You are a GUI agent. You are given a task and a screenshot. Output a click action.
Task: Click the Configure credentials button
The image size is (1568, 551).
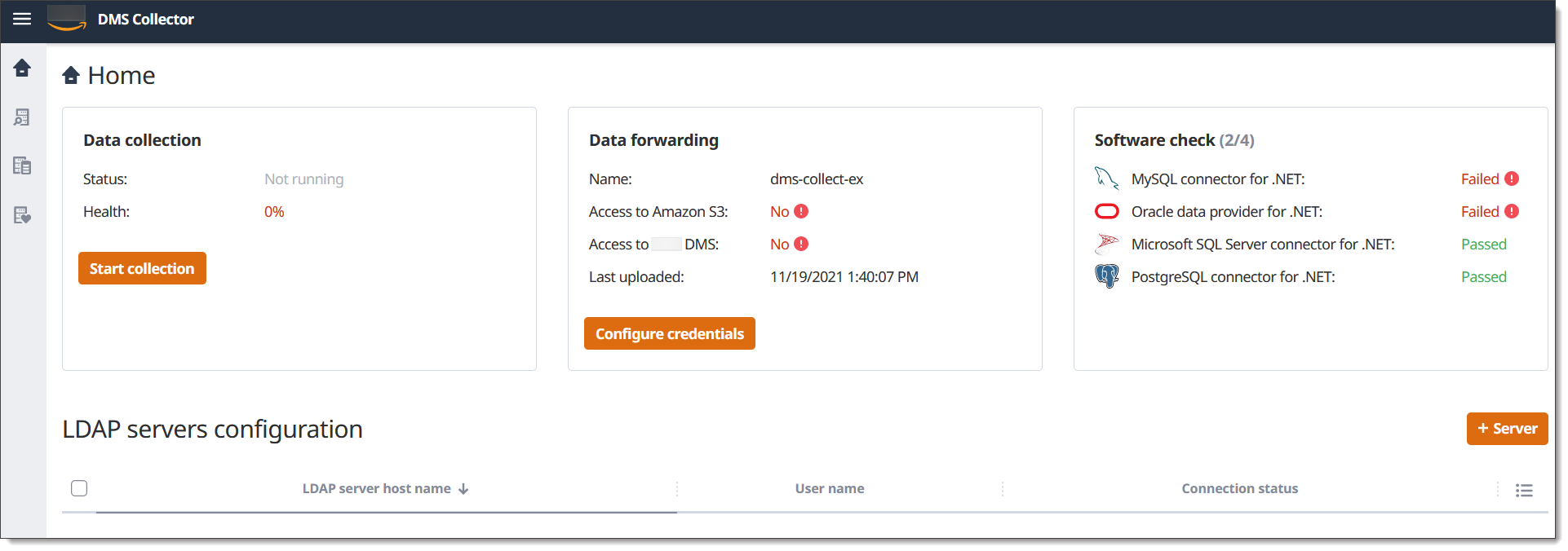tap(669, 333)
